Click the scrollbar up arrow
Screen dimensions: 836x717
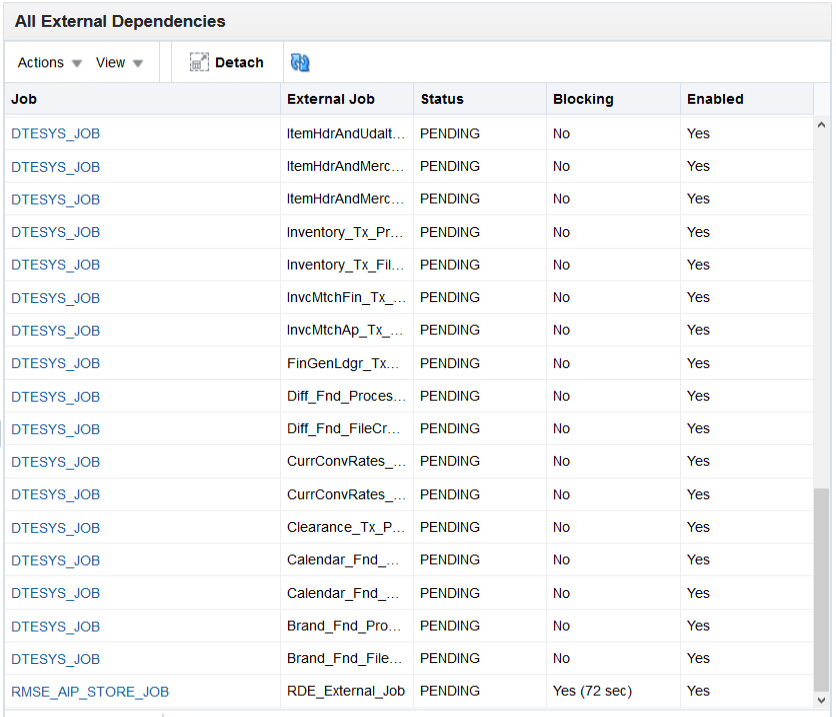click(x=822, y=125)
